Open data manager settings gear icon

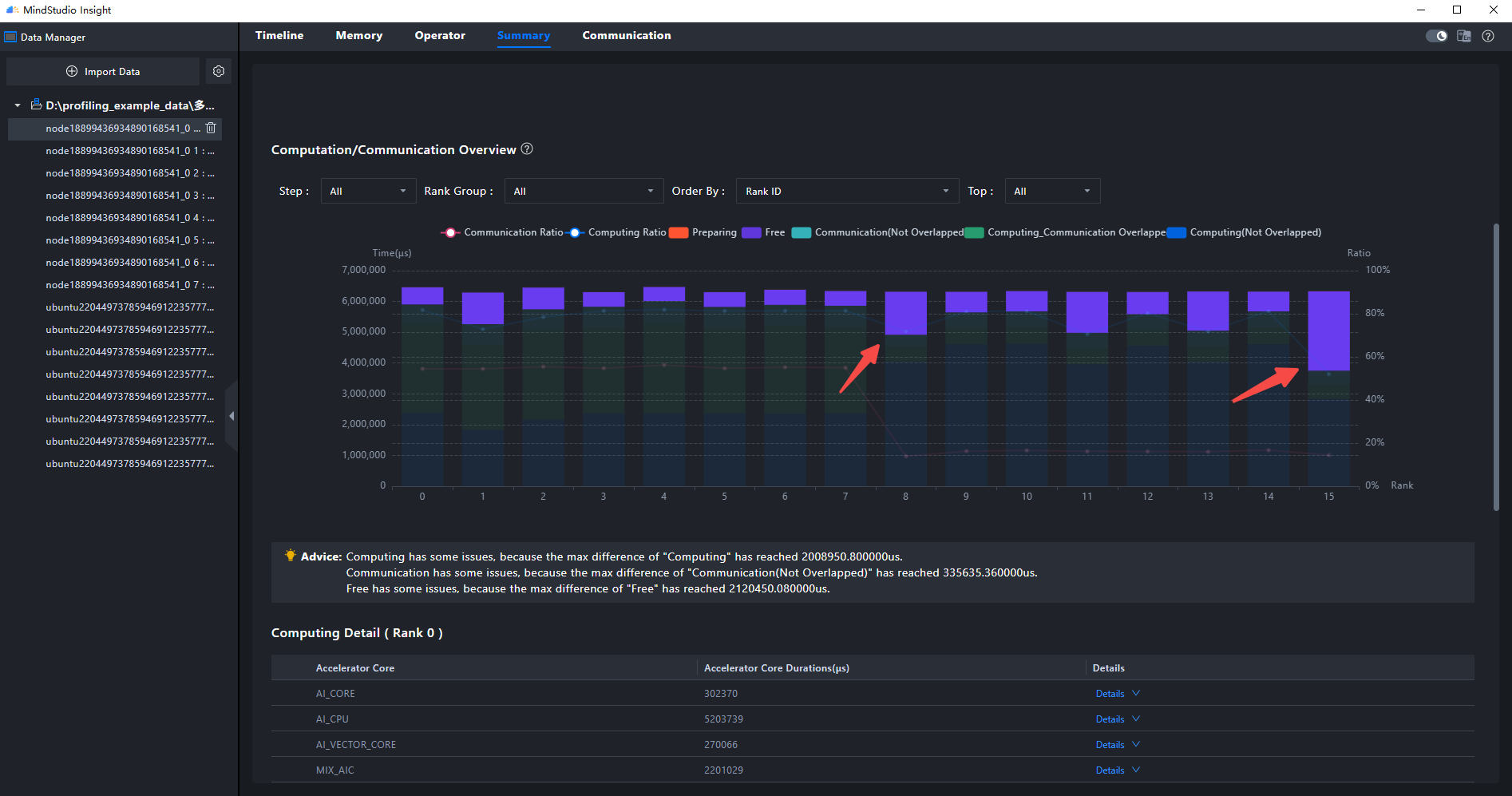pos(219,71)
